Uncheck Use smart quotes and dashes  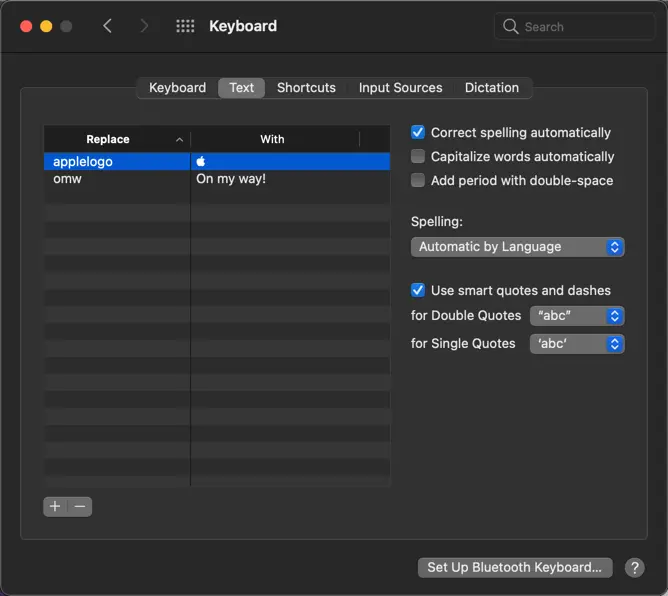(418, 290)
